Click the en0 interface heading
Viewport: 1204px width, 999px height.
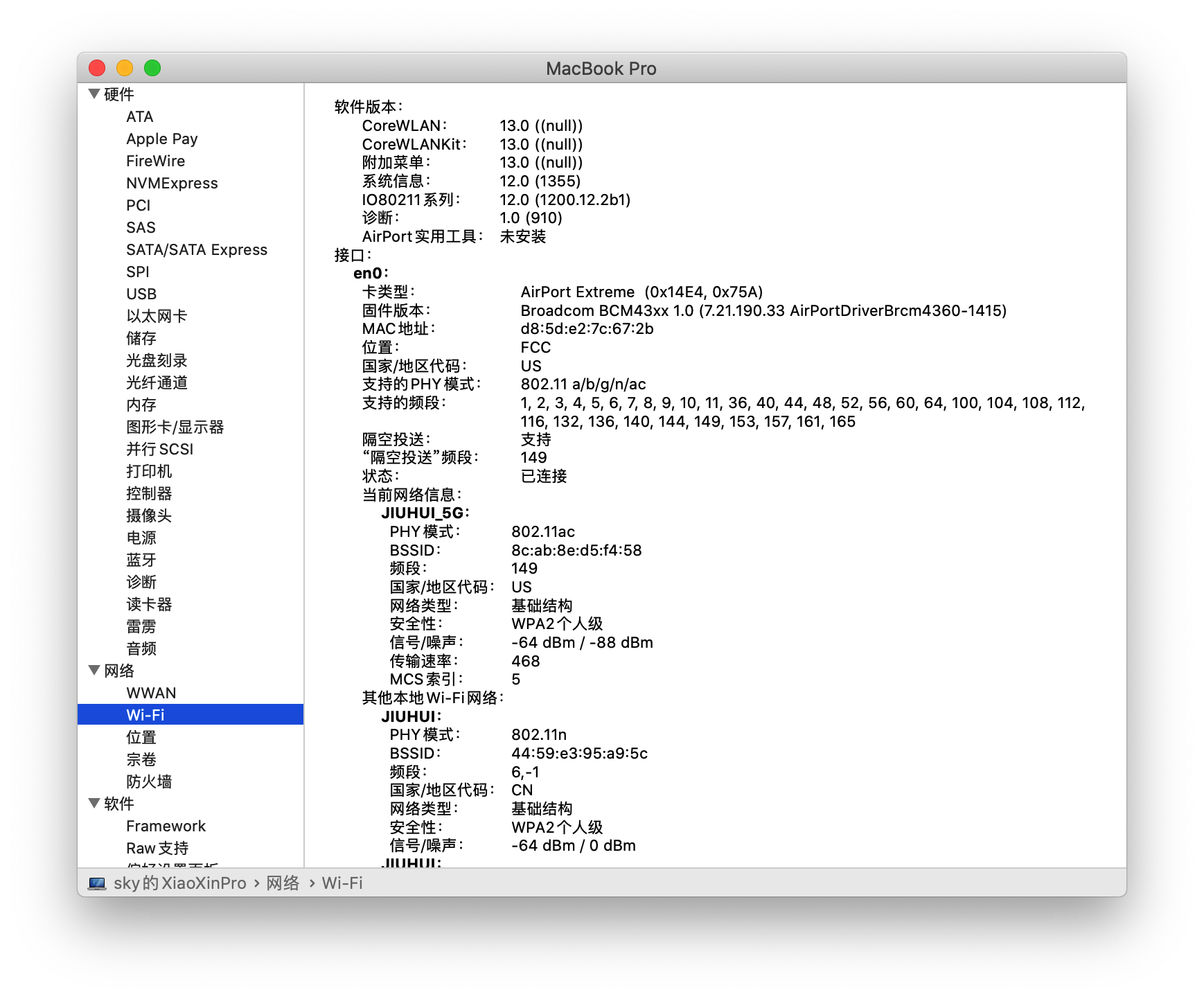(371, 273)
